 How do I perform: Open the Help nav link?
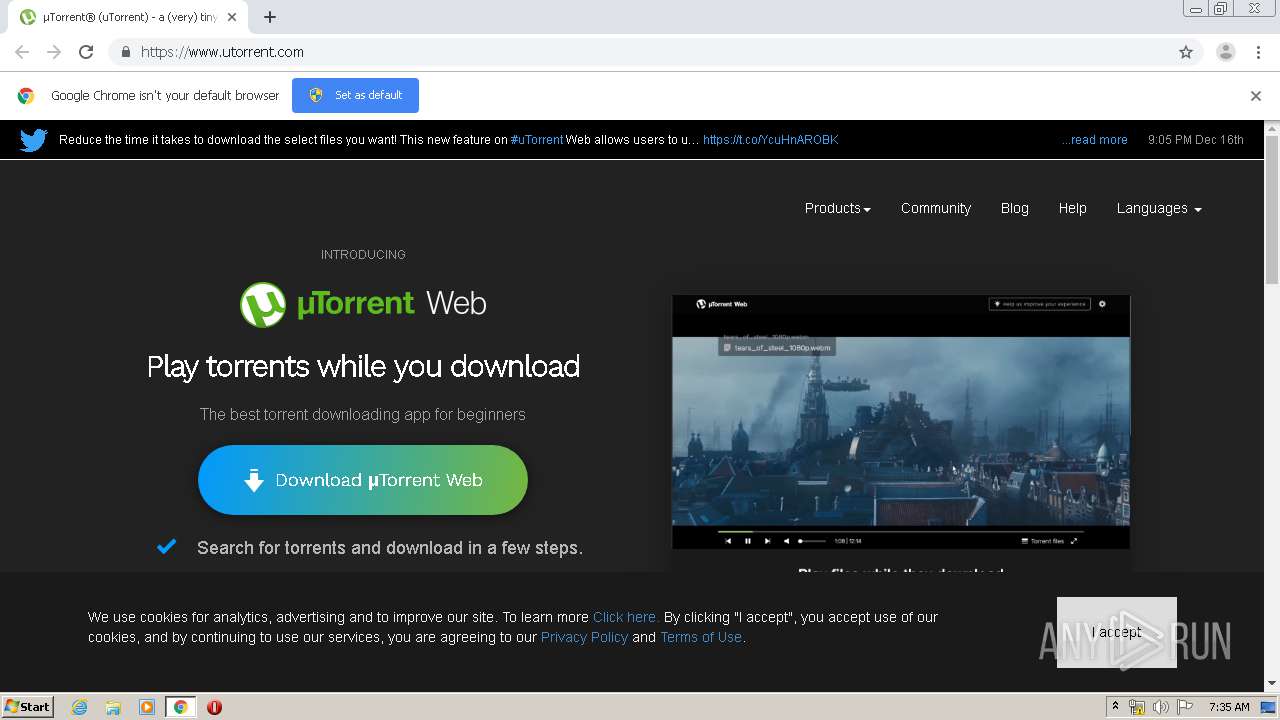(1073, 208)
